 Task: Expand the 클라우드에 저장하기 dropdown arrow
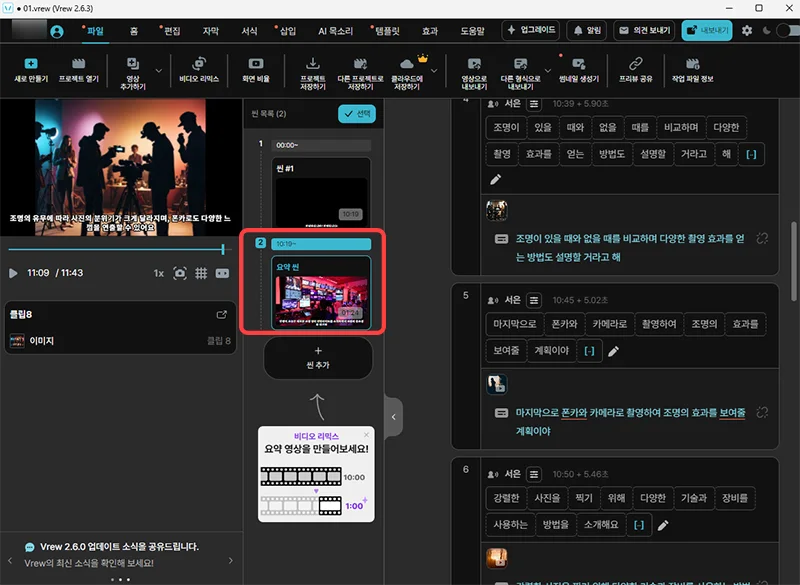pos(434,71)
